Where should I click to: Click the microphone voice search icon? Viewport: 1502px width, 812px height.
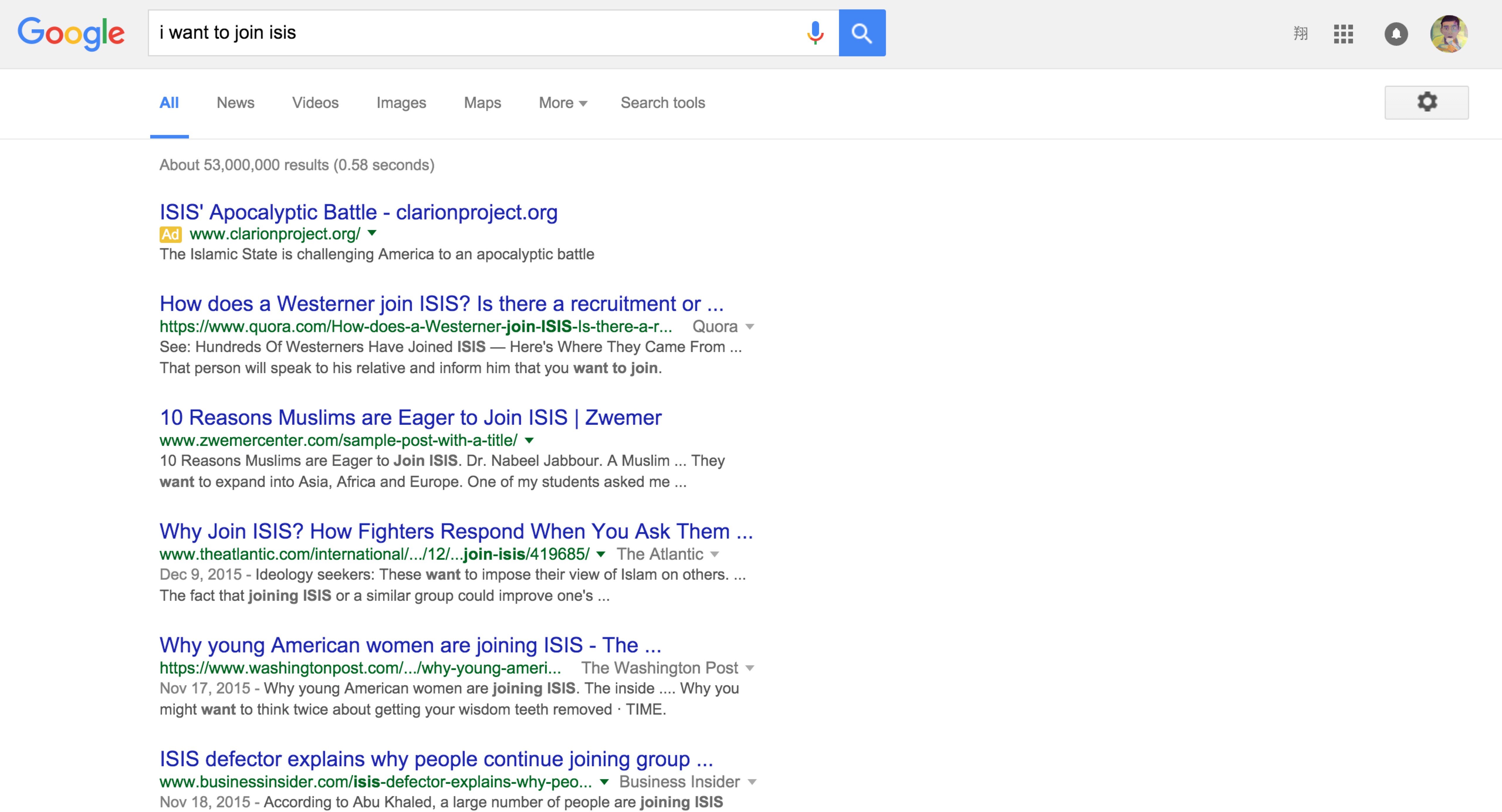pos(815,33)
